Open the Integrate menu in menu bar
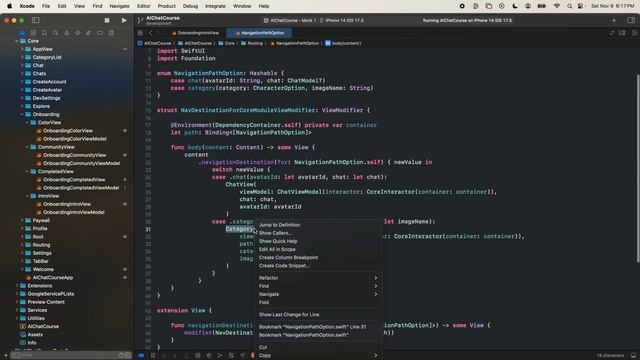640x360 pixels. tap(215, 6)
